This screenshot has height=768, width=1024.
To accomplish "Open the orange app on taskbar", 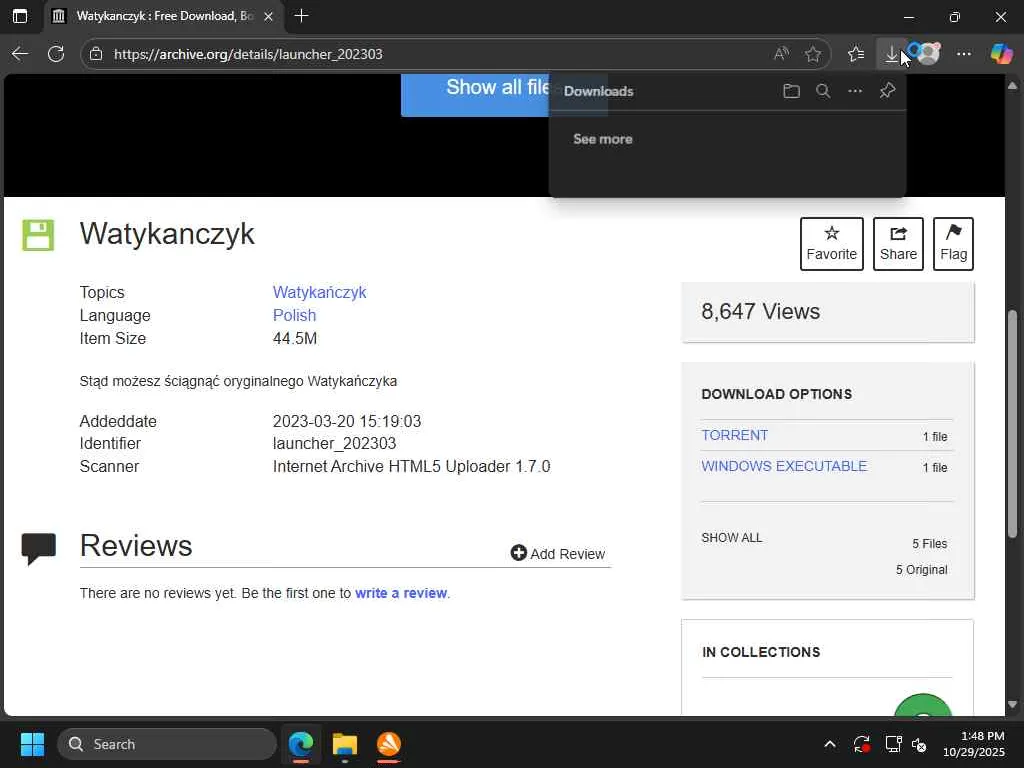I will tap(389, 744).
